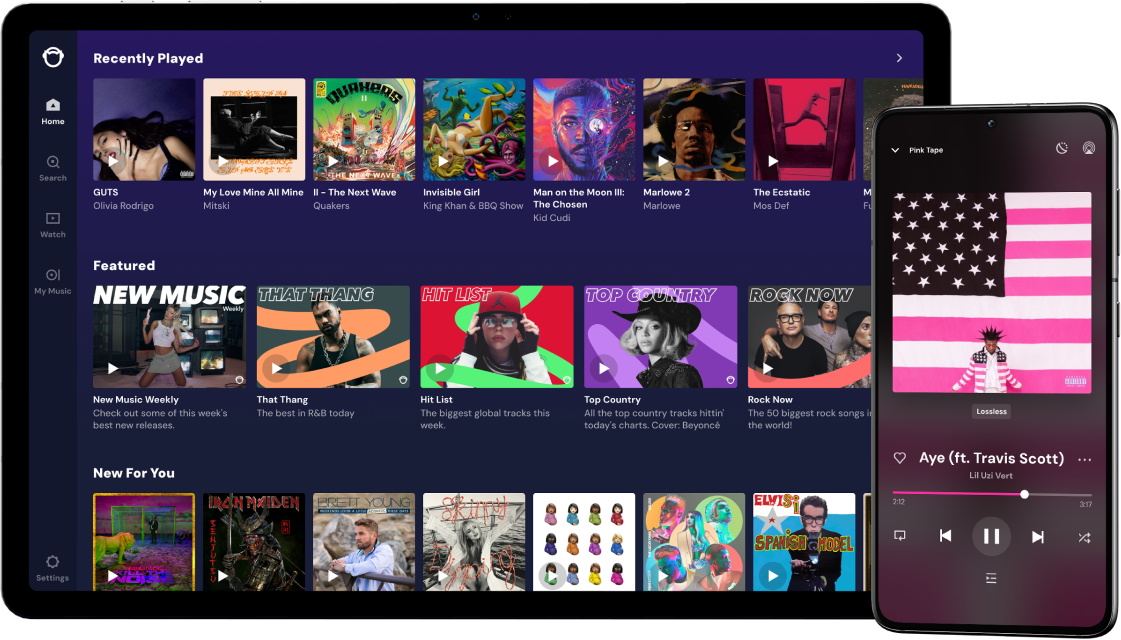Open Settings gear in the sidebar
Viewport: 1121px width, 640px height.
pyautogui.click(x=53, y=568)
